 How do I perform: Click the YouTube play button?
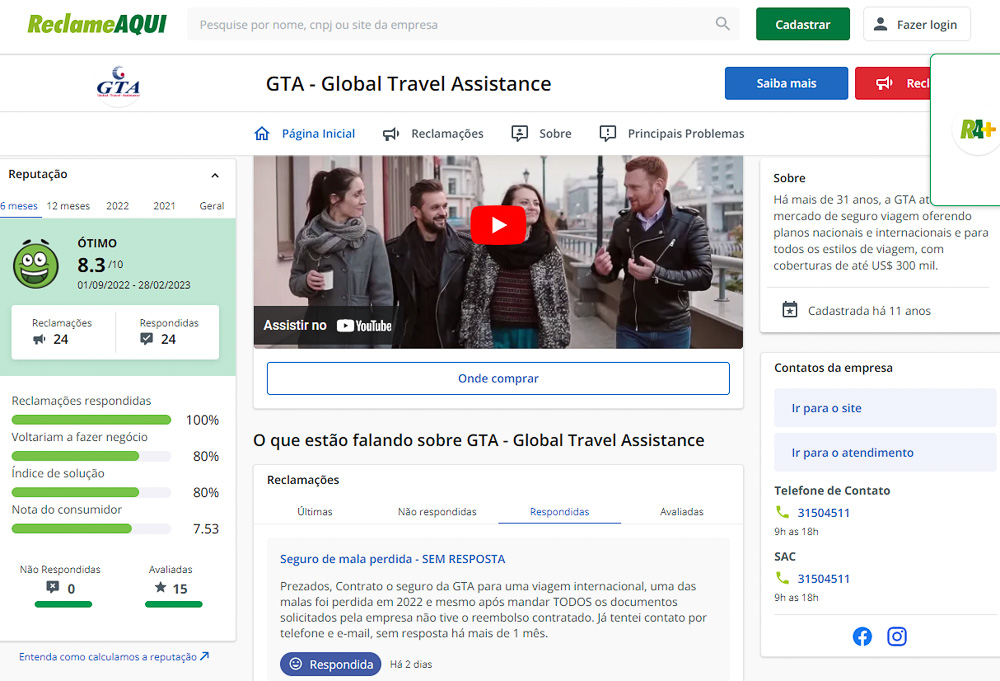pyautogui.click(x=498, y=225)
